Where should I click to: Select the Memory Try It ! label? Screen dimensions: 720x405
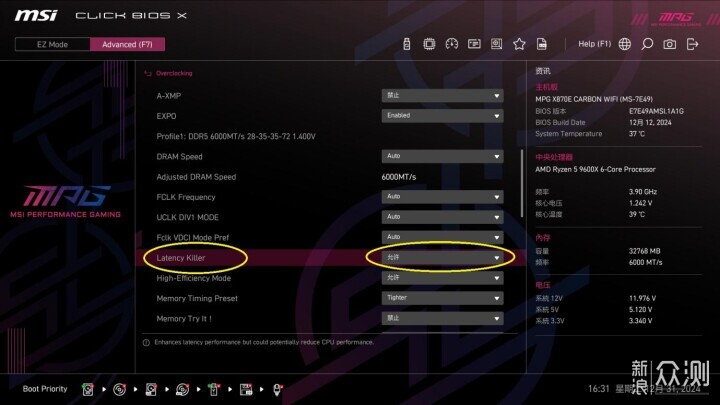point(184,319)
